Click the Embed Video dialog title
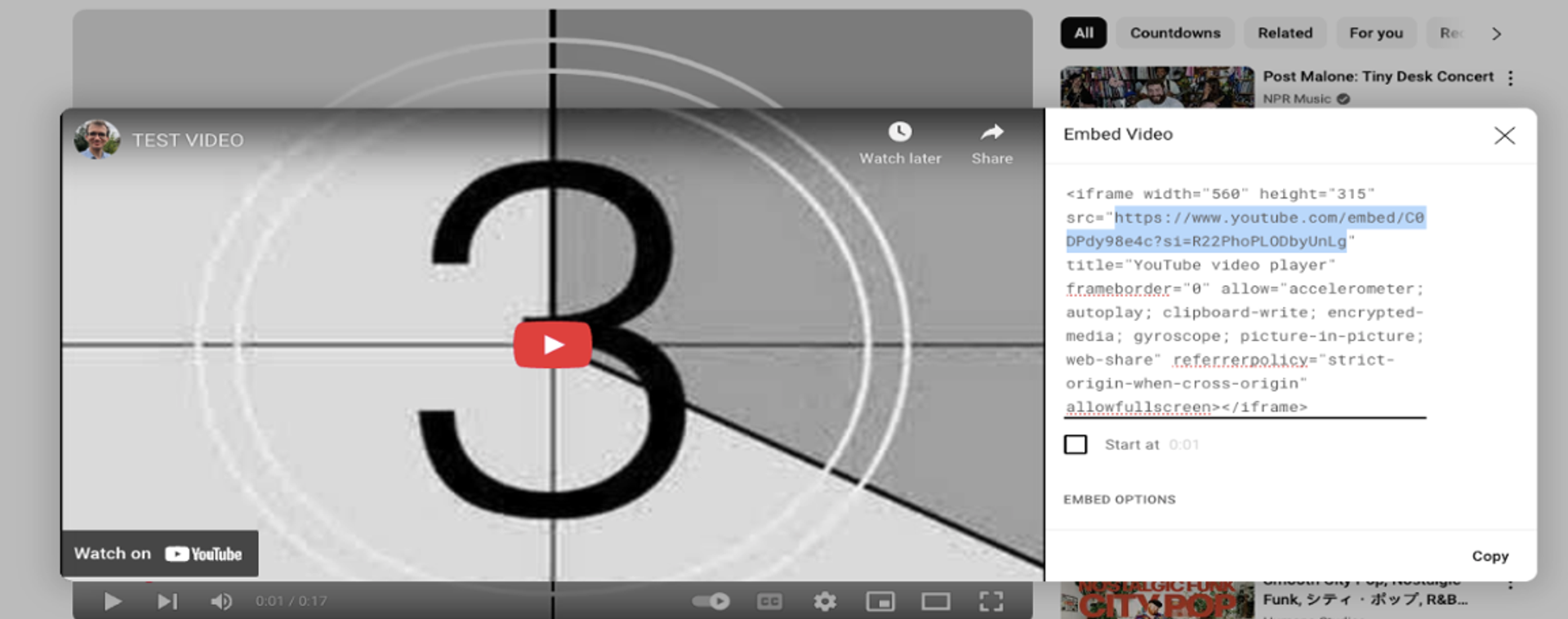Image resolution: width=1568 pixels, height=619 pixels. 1118,135
